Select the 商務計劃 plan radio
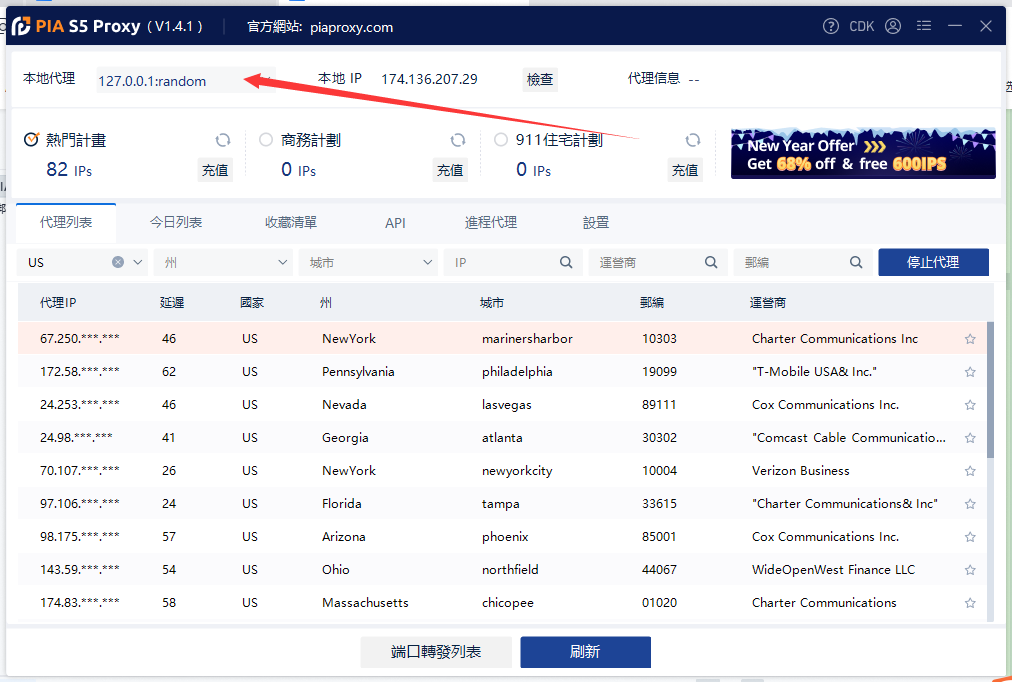Viewport: 1012px width, 682px height. point(265,139)
